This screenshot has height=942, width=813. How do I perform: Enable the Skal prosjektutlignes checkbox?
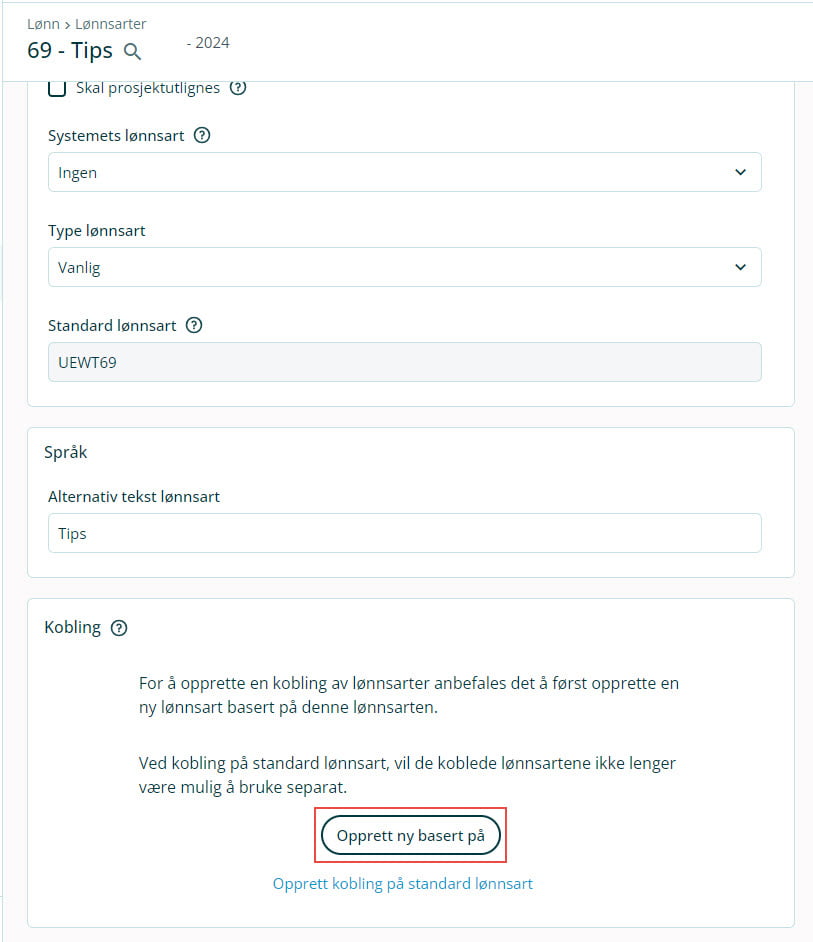[x=57, y=88]
